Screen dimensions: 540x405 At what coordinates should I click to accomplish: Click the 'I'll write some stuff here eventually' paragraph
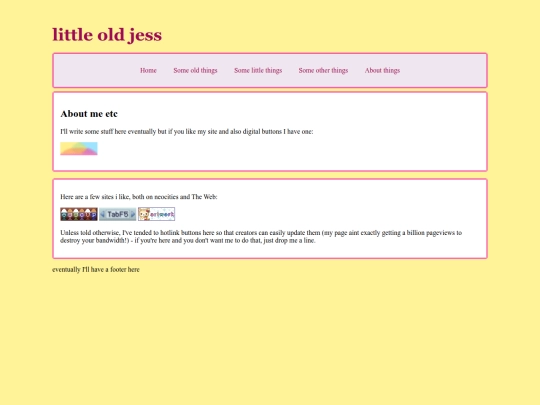pyautogui.click(x=187, y=132)
